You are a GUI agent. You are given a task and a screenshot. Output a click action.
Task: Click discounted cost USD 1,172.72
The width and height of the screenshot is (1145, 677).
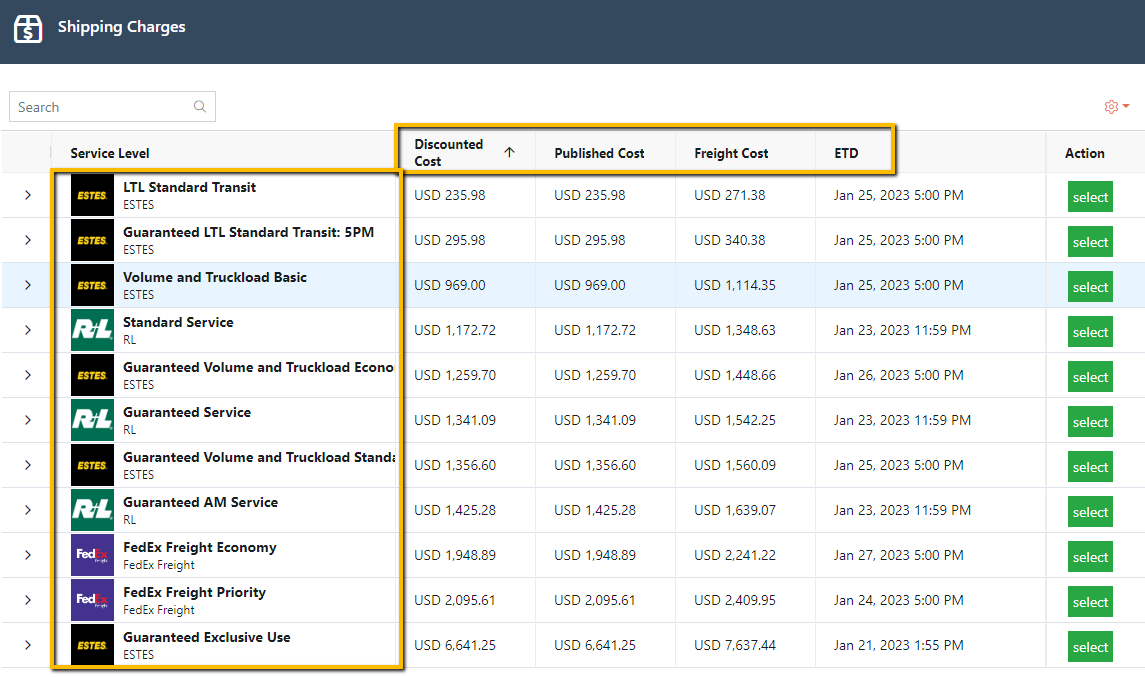455,330
